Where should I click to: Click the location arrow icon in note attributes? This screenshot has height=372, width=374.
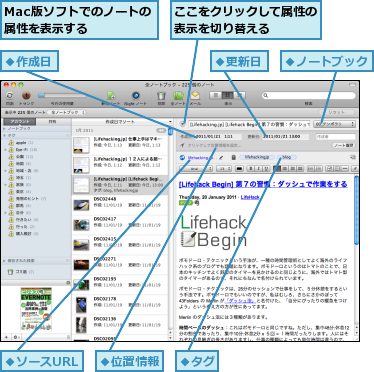[x=182, y=146]
